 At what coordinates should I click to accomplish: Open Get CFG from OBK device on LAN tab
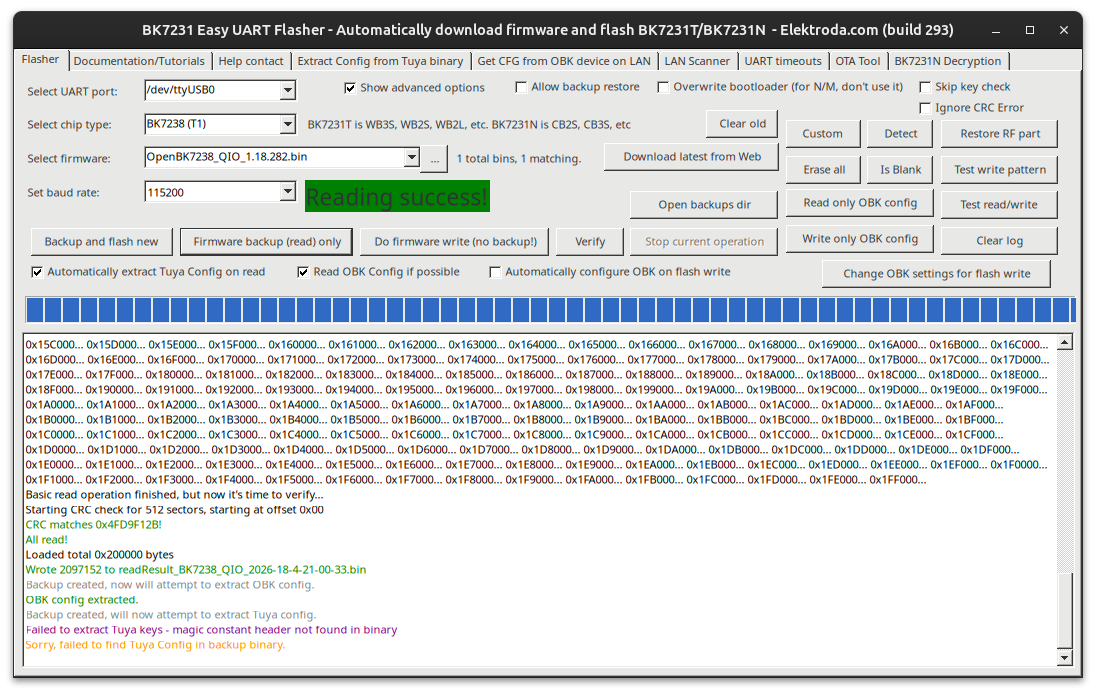click(x=564, y=61)
